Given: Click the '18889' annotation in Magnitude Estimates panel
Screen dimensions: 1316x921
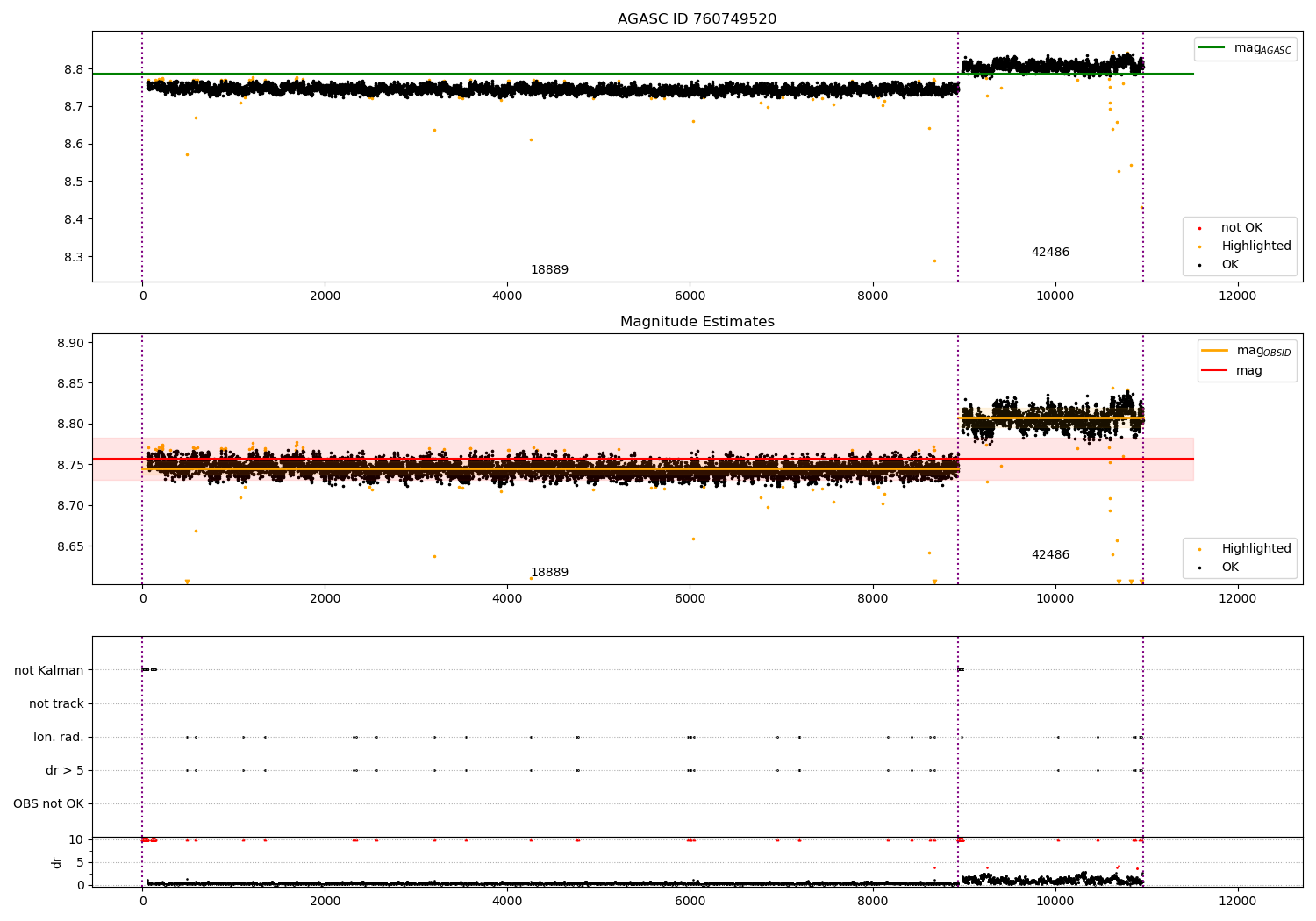Looking at the screenshot, I should [x=549, y=573].
